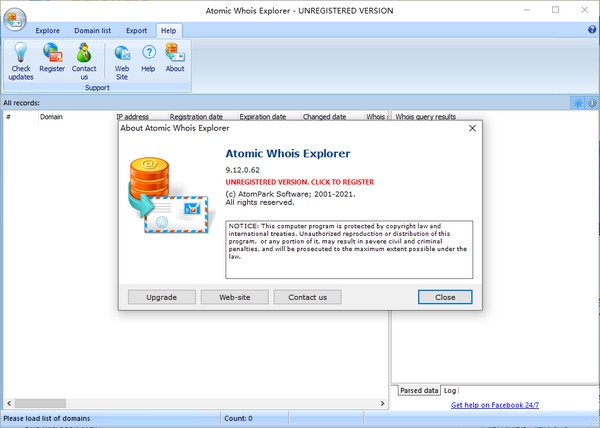Open the Domain list ribbon tab
Viewport: 600px width, 428px height.
(x=93, y=31)
